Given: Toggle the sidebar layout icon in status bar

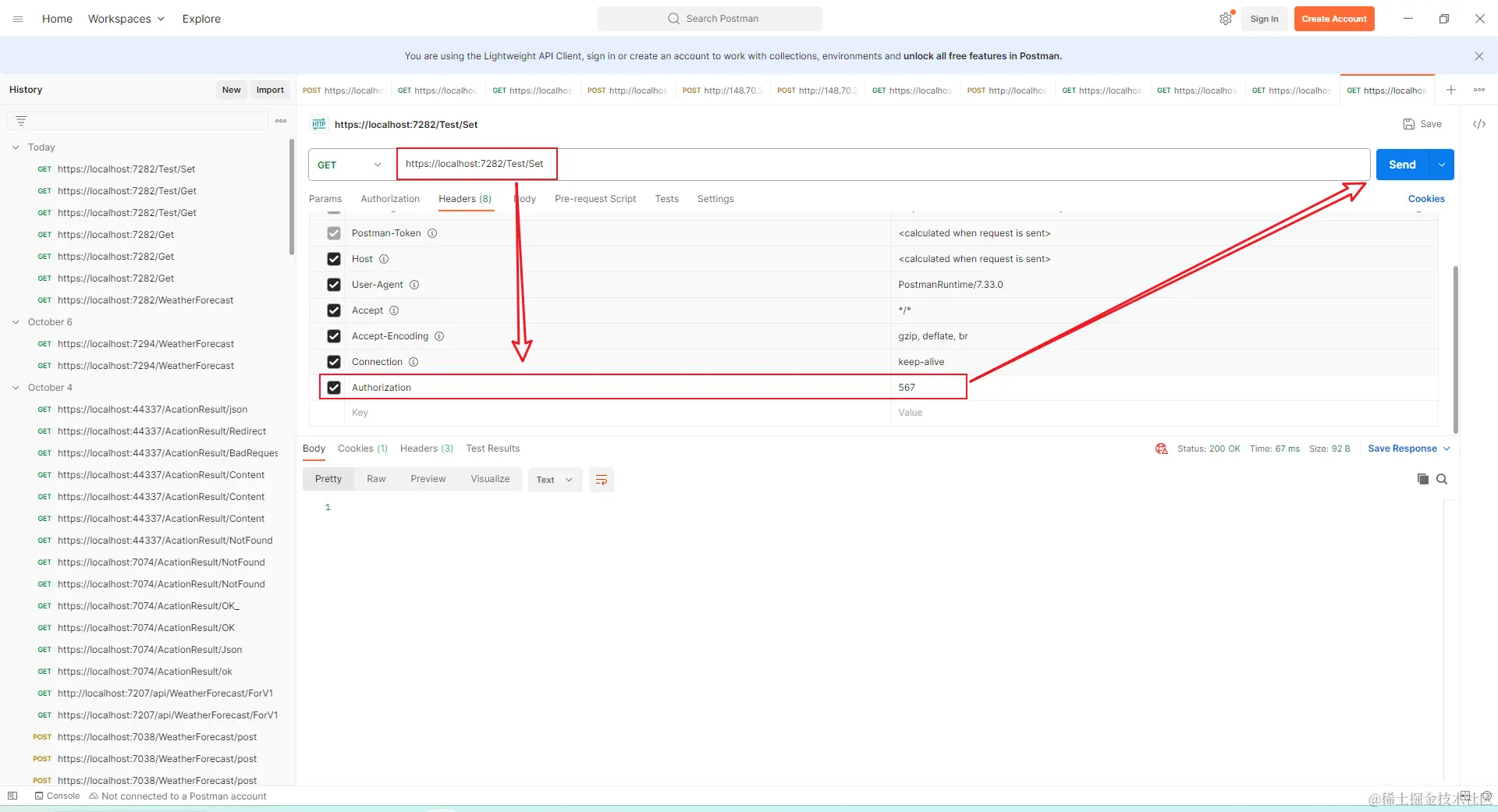Looking at the screenshot, I should 12,796.
